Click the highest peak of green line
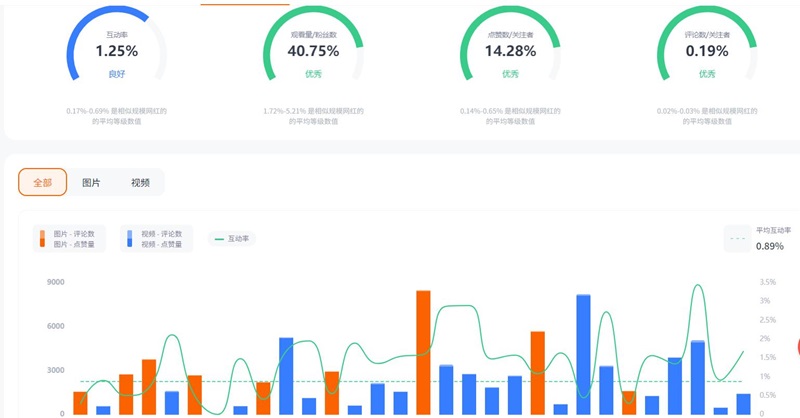 [698, 286]
